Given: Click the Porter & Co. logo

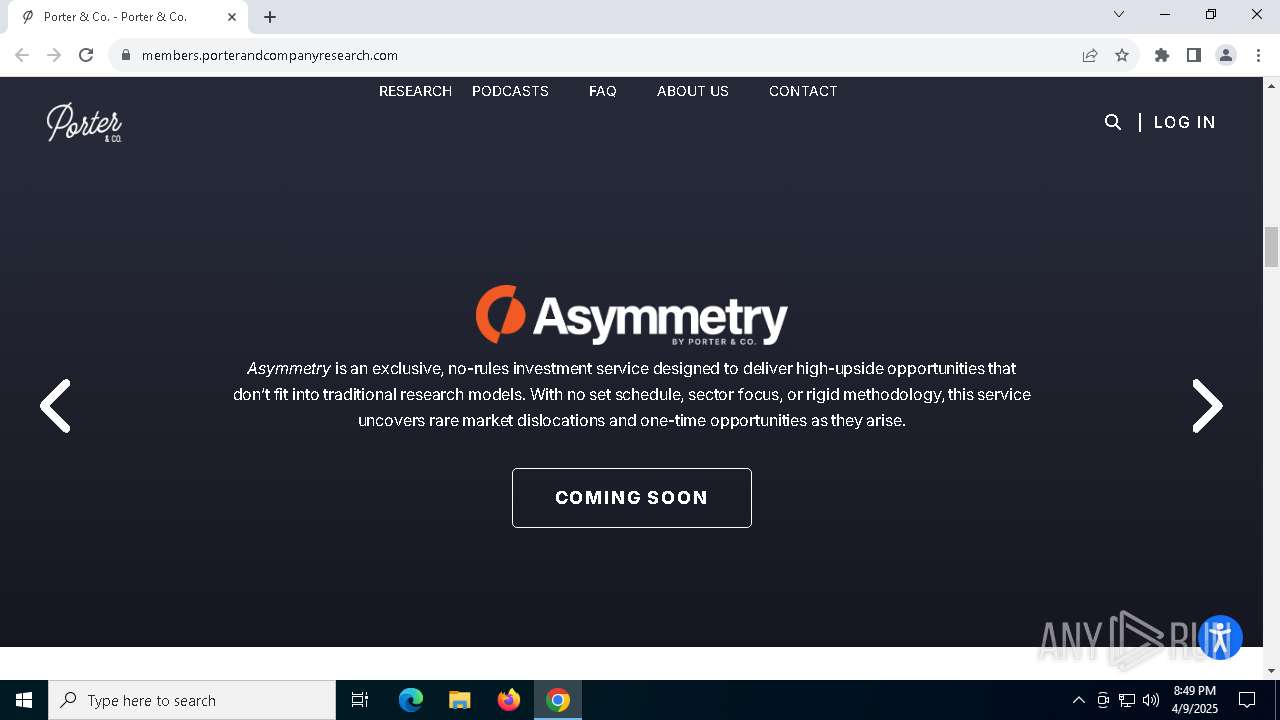Looking at the screenshot, I should [x=84, y=122].
